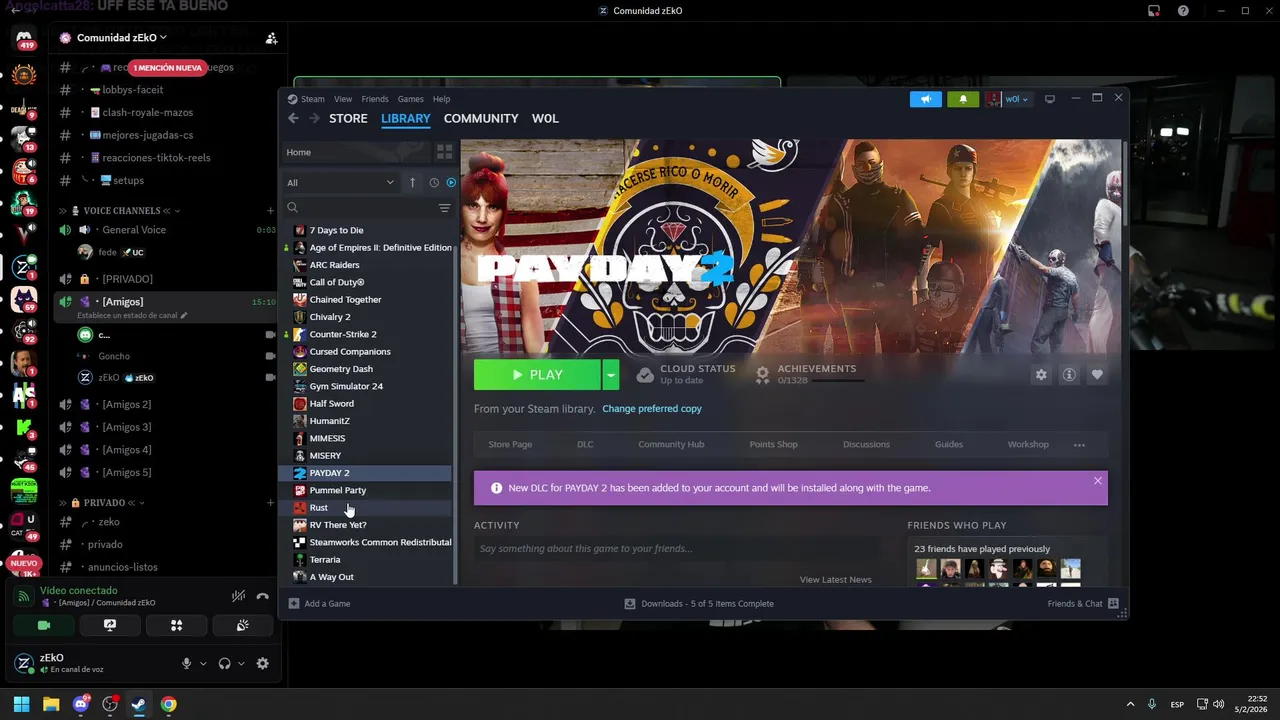Screen dimensions: 1280x720
Task: Open the Friends menu in Steam
Action: 375,99
